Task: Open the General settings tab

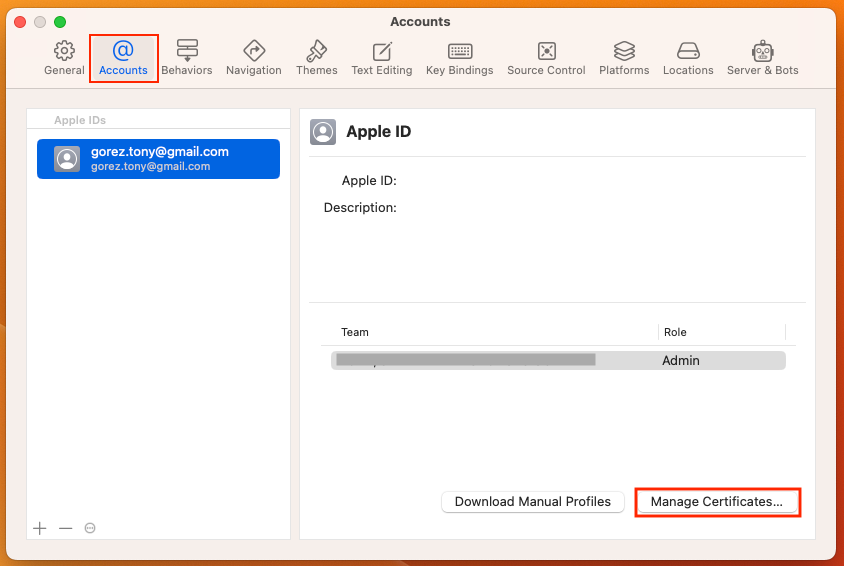Action: (64, 58)
